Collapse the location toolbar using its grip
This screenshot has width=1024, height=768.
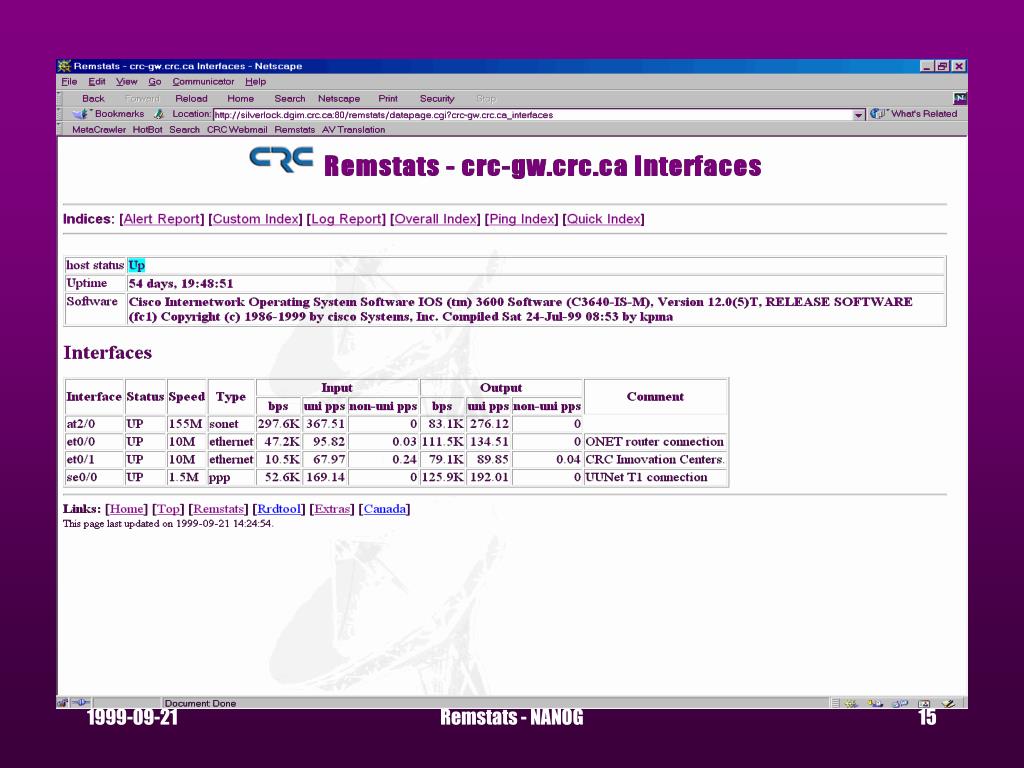click(60, 114)
